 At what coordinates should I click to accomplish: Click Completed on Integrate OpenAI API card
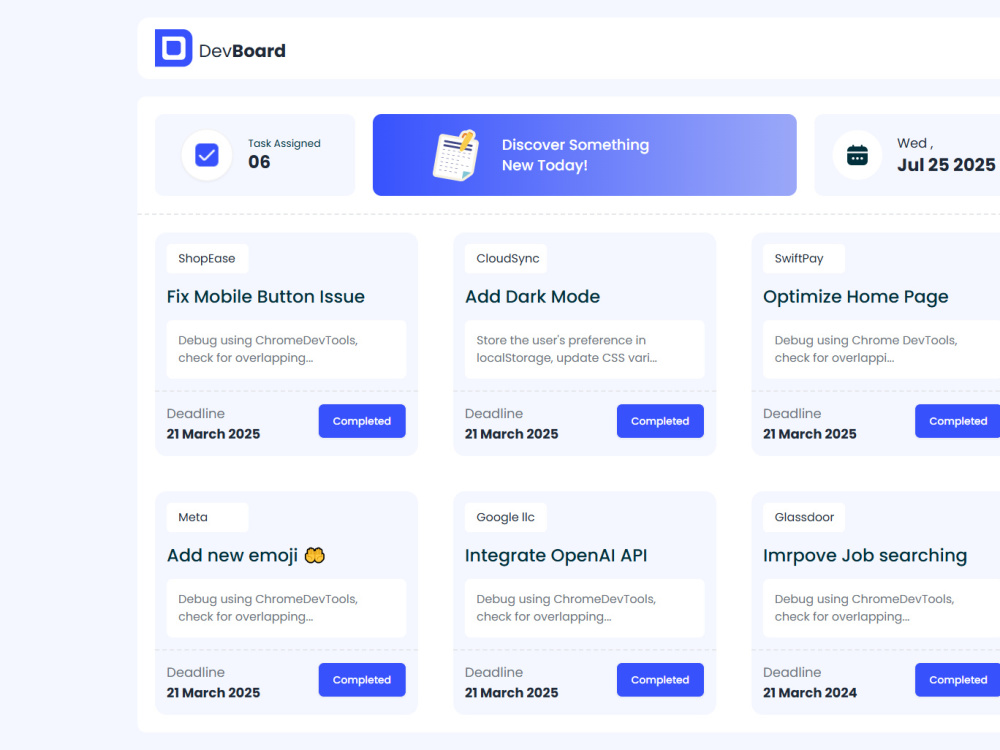[660, 680]
